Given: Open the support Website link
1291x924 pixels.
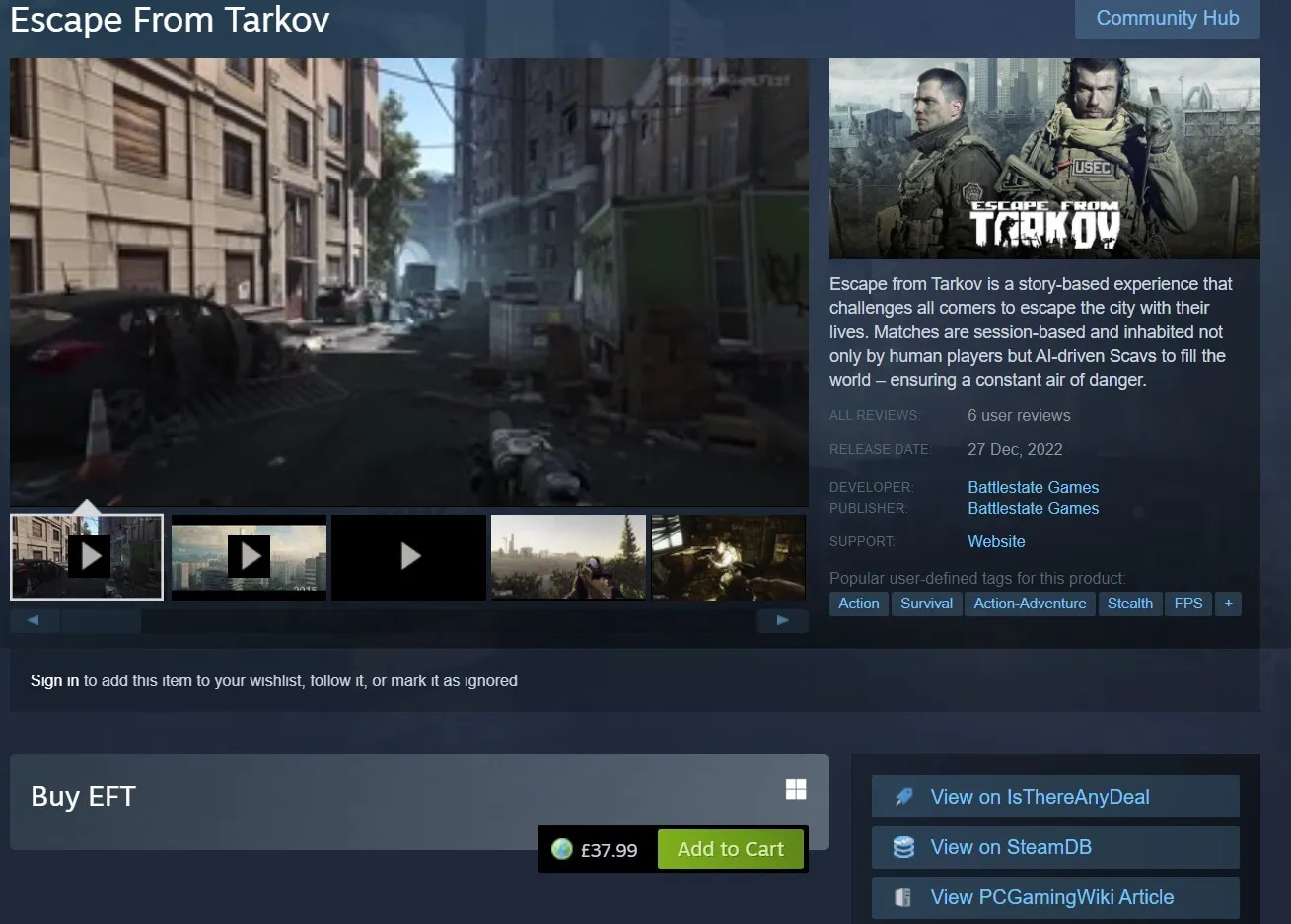Looking at the screenshot, I should click(x=996, y=541).
